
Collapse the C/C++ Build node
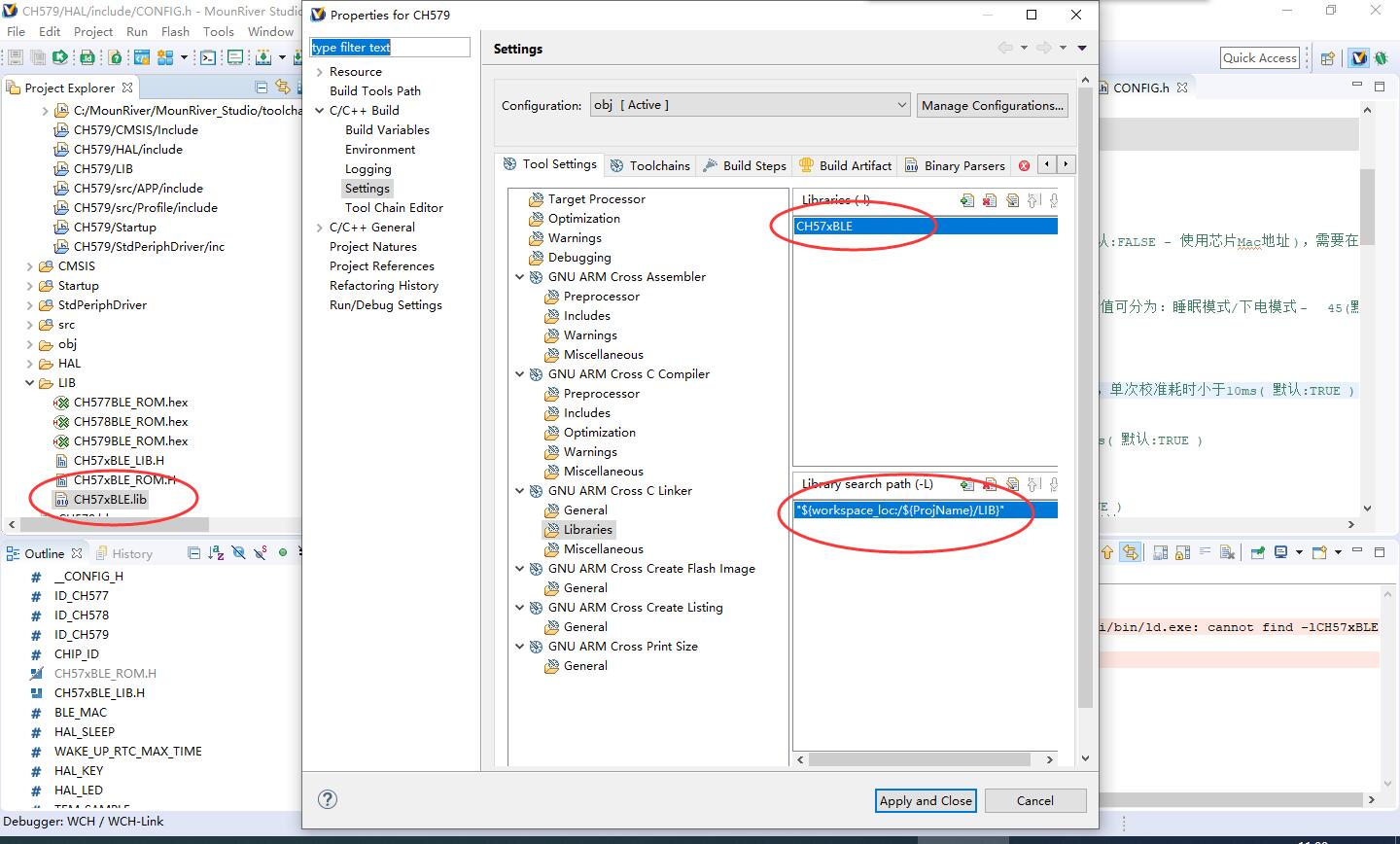point(319,111)
